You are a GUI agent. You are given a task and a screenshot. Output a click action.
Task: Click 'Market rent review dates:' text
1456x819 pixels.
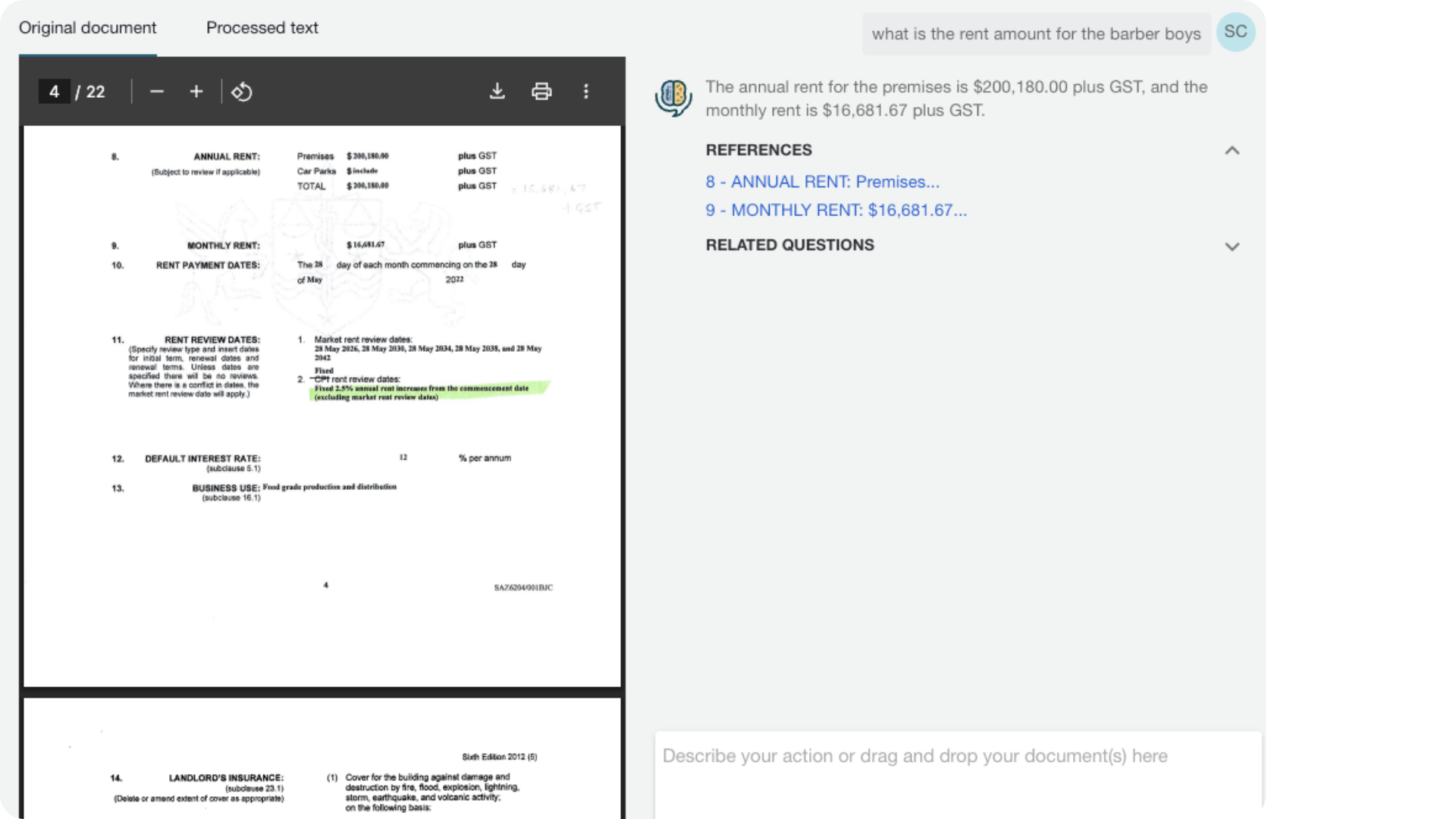[x=363, y=340]
